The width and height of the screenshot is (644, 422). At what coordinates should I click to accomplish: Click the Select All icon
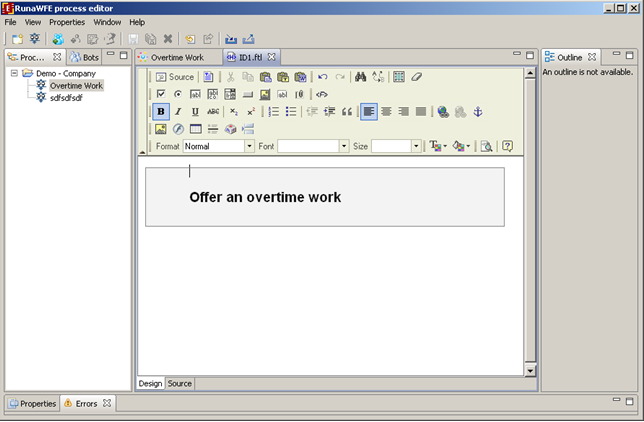pos(399,77)
